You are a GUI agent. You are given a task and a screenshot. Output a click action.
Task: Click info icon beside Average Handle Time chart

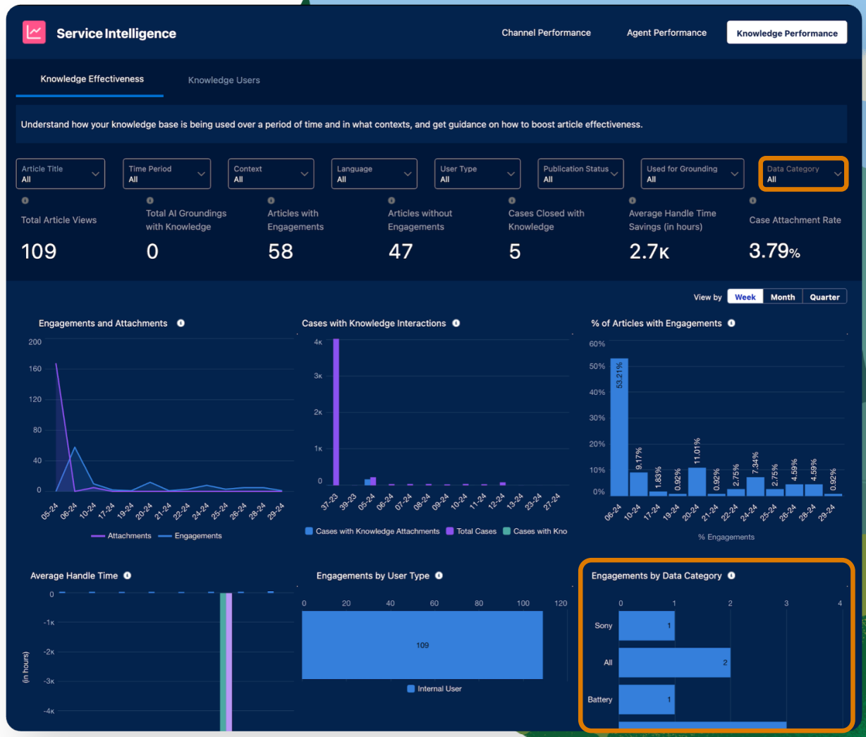pyautogui.click(x=127, y=575)
